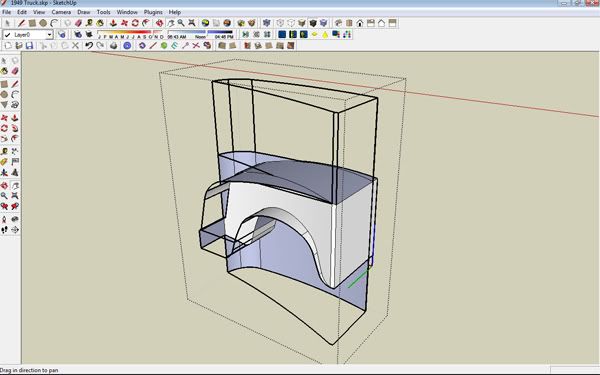
Task: Pick the Dimension tool
Action: click(x=15, y=152)
